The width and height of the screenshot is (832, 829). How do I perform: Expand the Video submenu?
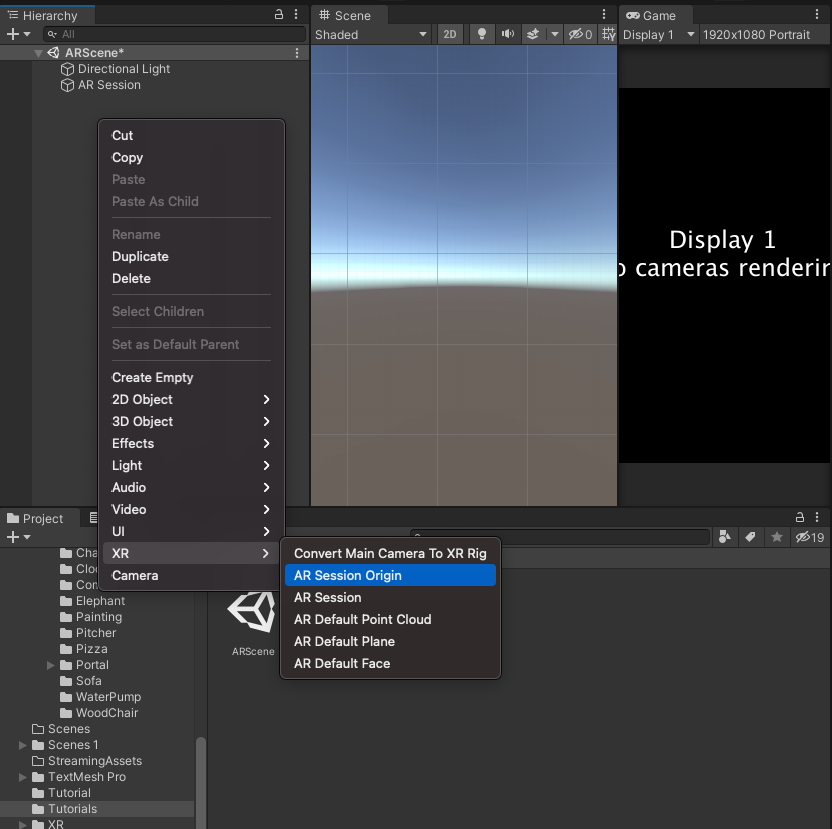(192, 510)
